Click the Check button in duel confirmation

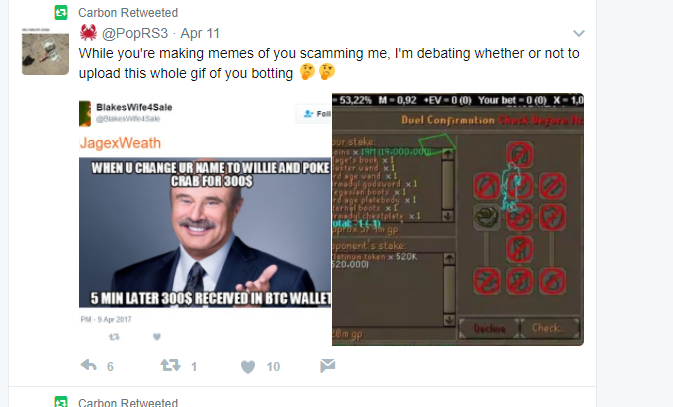coord(549,328)
